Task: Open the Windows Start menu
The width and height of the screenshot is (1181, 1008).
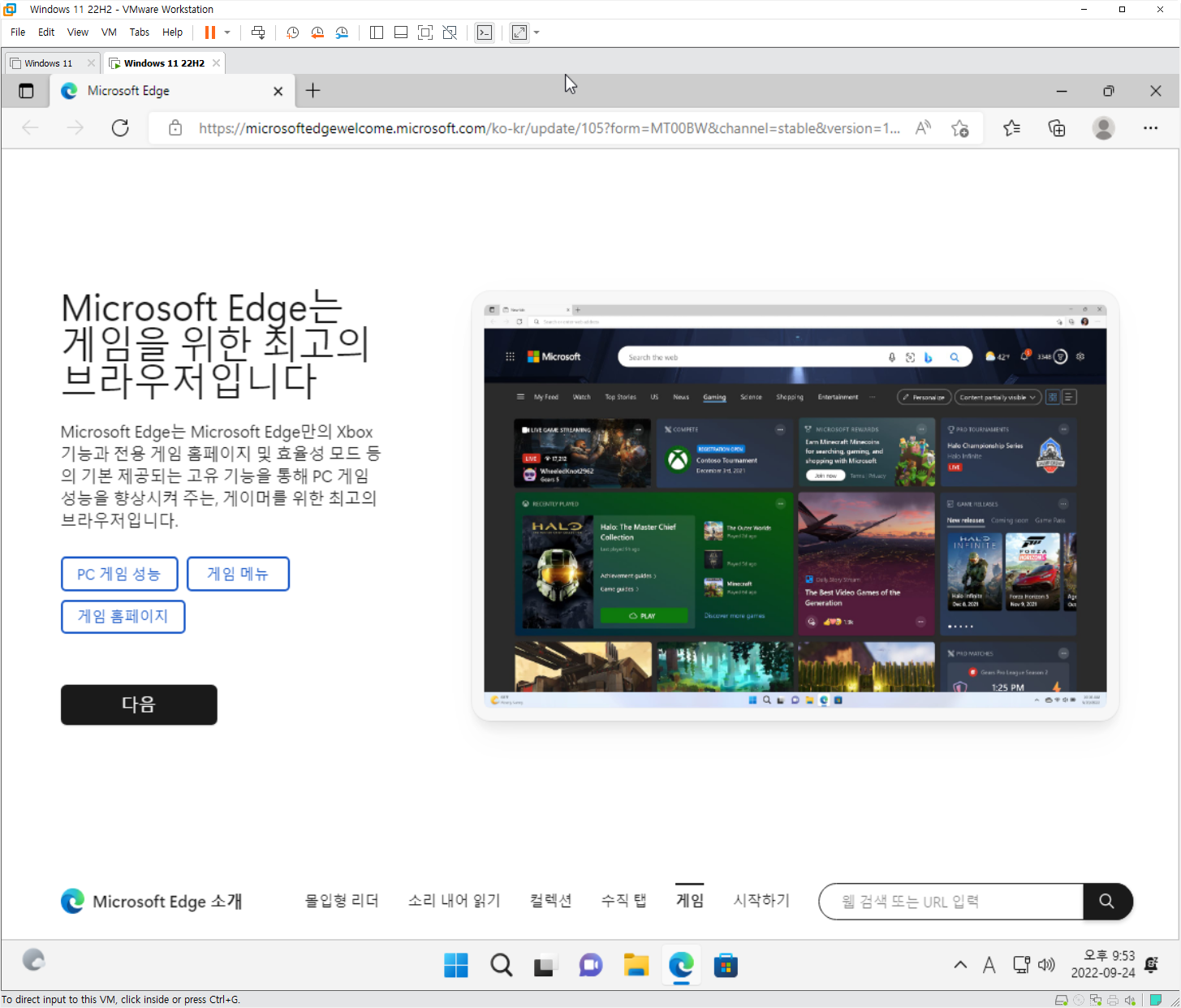Action: (x=456, y=965)
